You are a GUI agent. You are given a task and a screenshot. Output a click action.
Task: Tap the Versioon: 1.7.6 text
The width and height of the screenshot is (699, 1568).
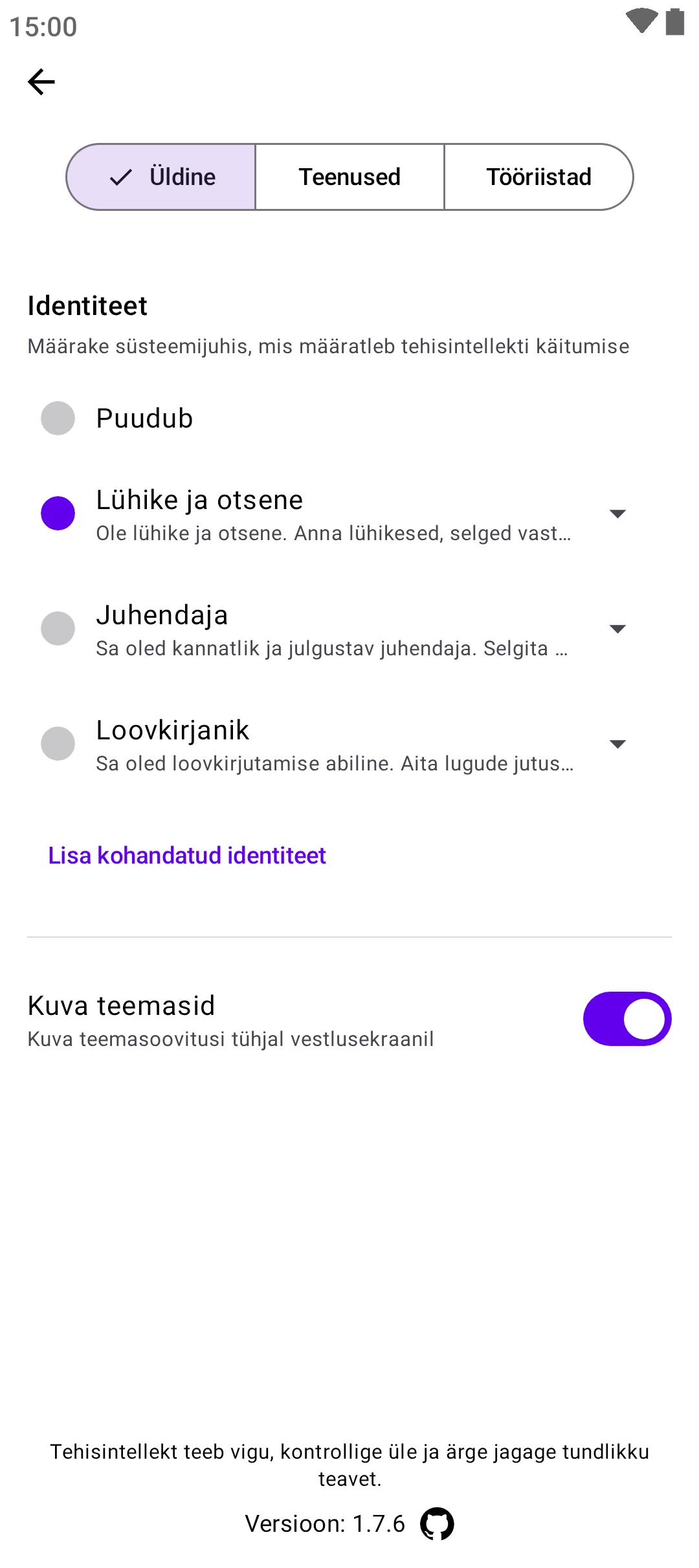325,1524
